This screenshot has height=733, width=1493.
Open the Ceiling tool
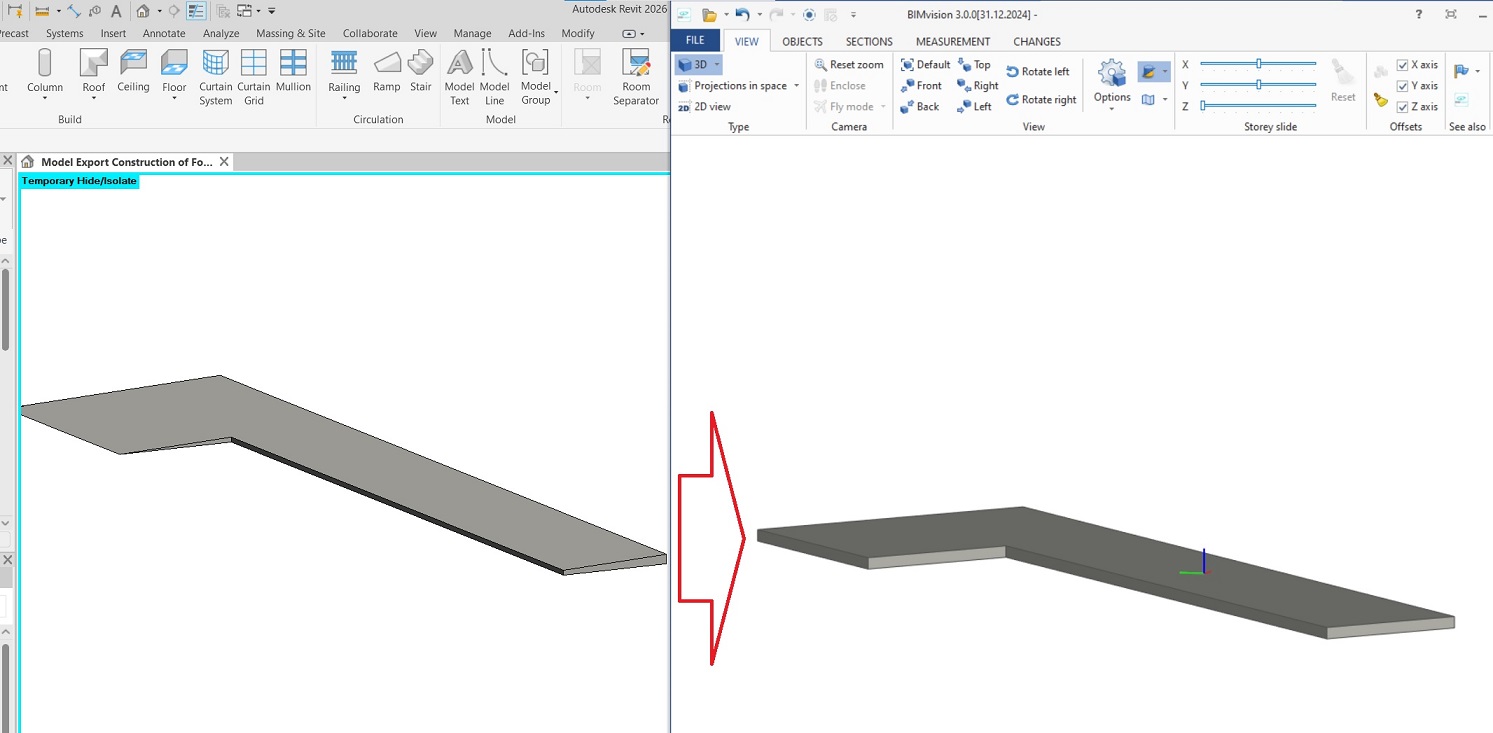[x=133, y=70]
